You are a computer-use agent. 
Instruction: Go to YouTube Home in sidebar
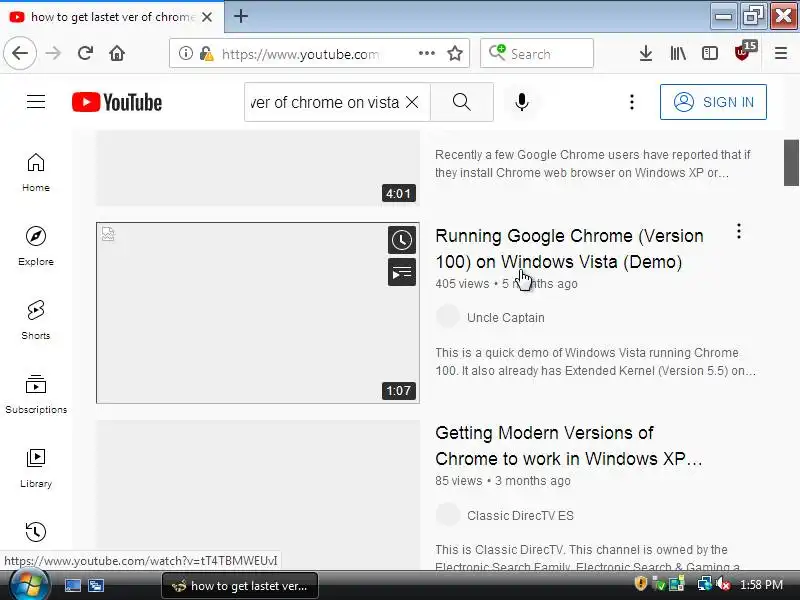click(36, 172)
